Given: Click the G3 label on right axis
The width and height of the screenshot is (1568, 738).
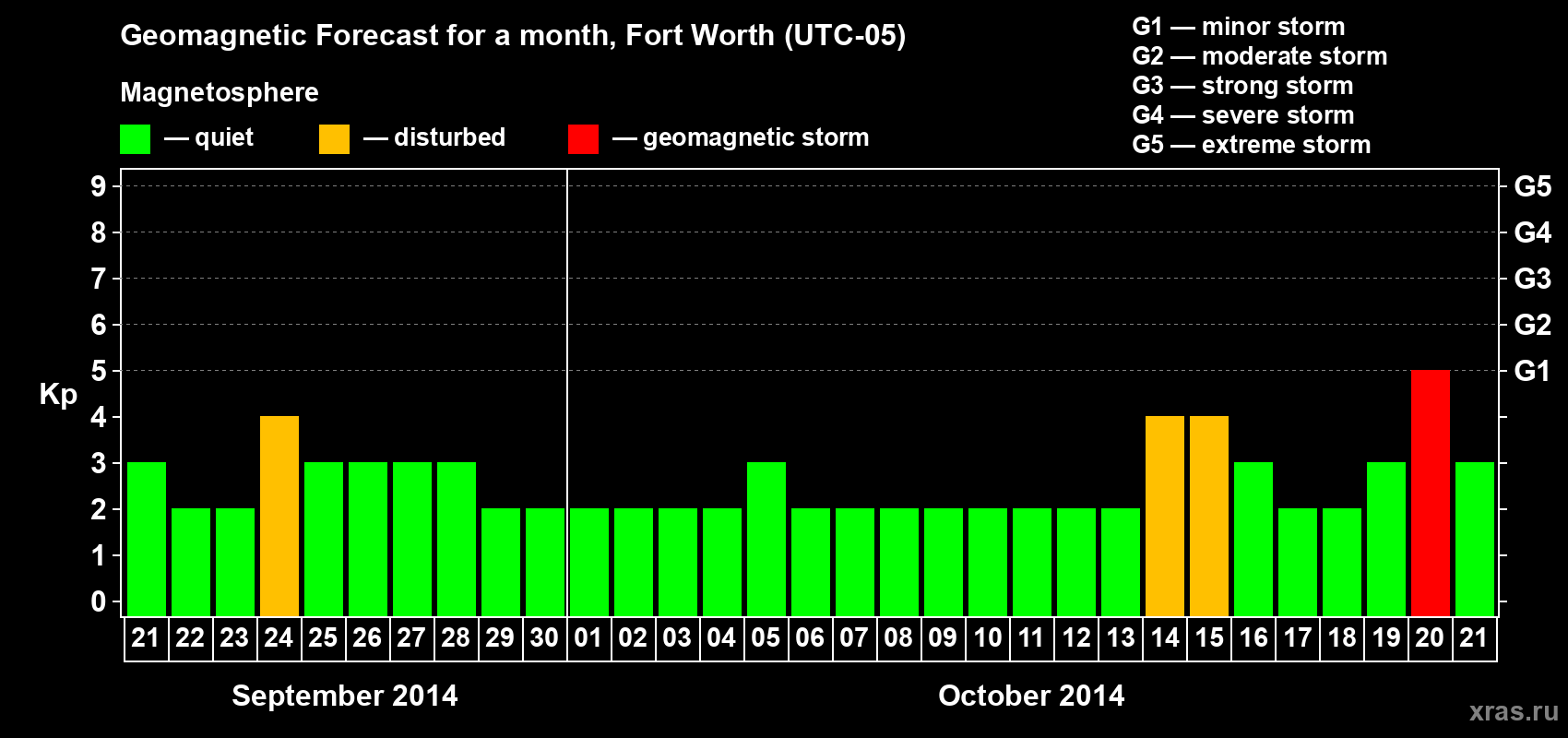Looking at the screenshot, I should tap(1532, 279).
